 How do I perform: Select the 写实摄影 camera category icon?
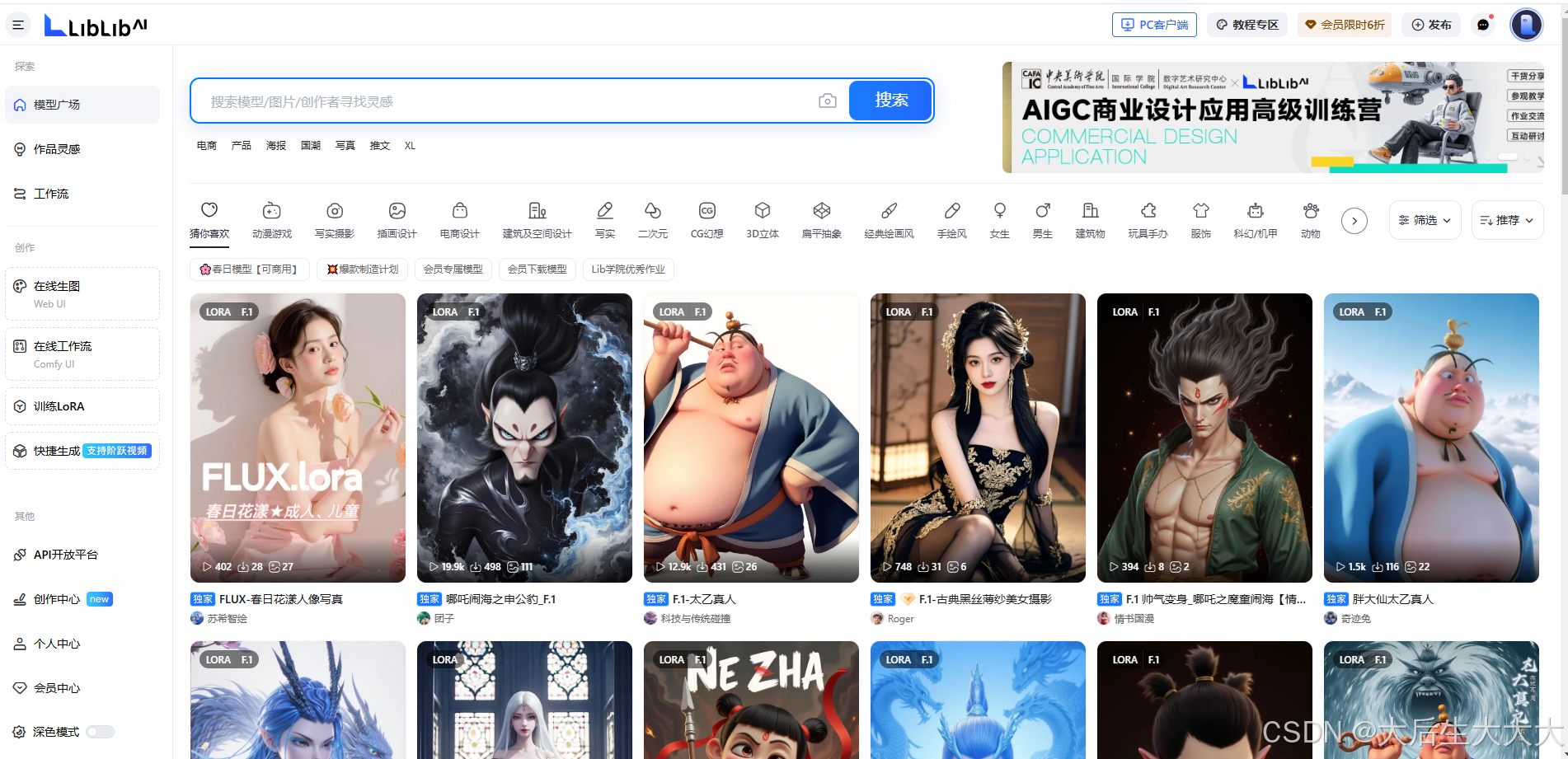(x=335, y=211)
